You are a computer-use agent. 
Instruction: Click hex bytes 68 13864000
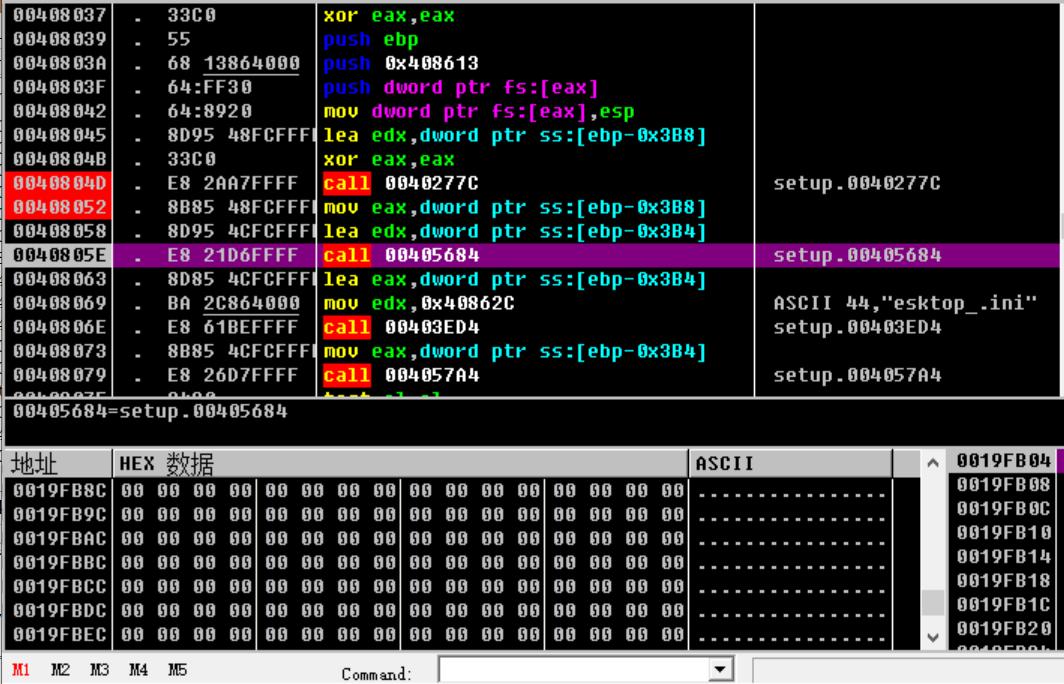(x=233, y=63)
